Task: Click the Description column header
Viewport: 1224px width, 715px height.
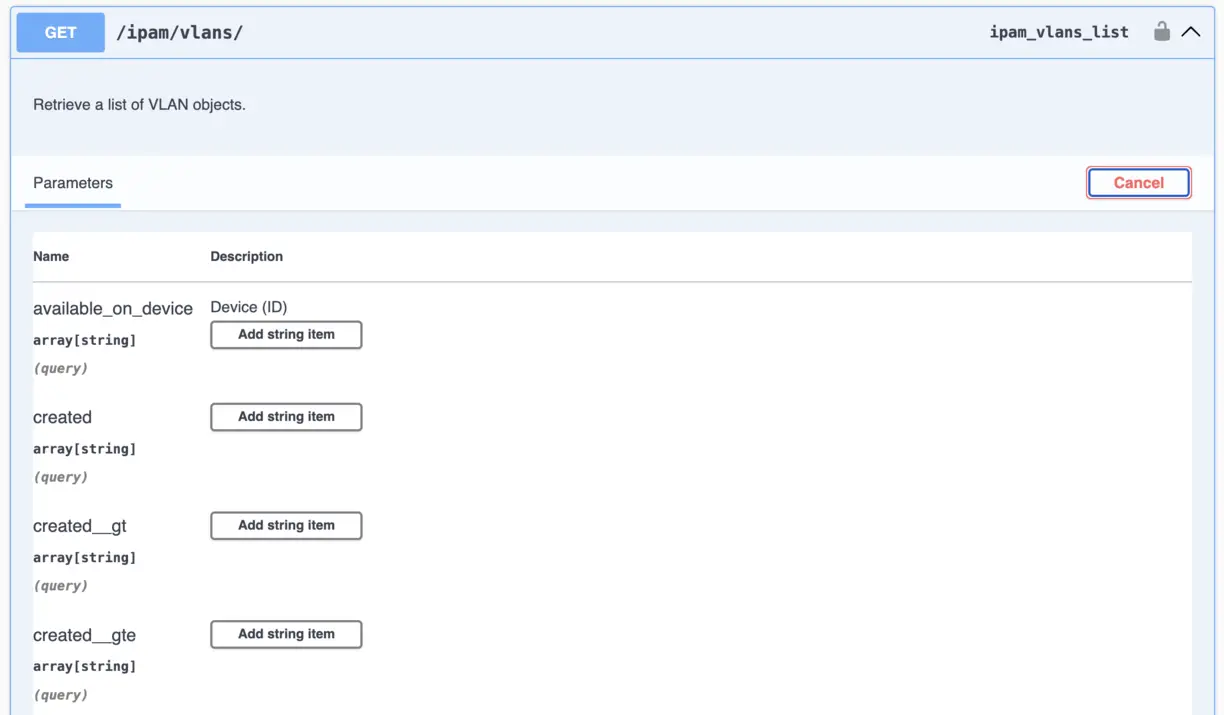Action: pos(246,257)
